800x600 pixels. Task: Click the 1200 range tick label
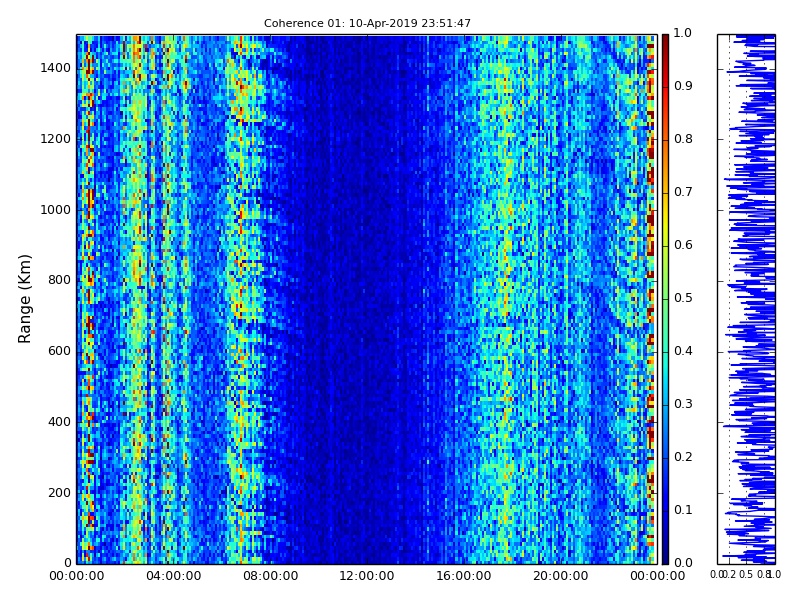[x=56, y=139]
